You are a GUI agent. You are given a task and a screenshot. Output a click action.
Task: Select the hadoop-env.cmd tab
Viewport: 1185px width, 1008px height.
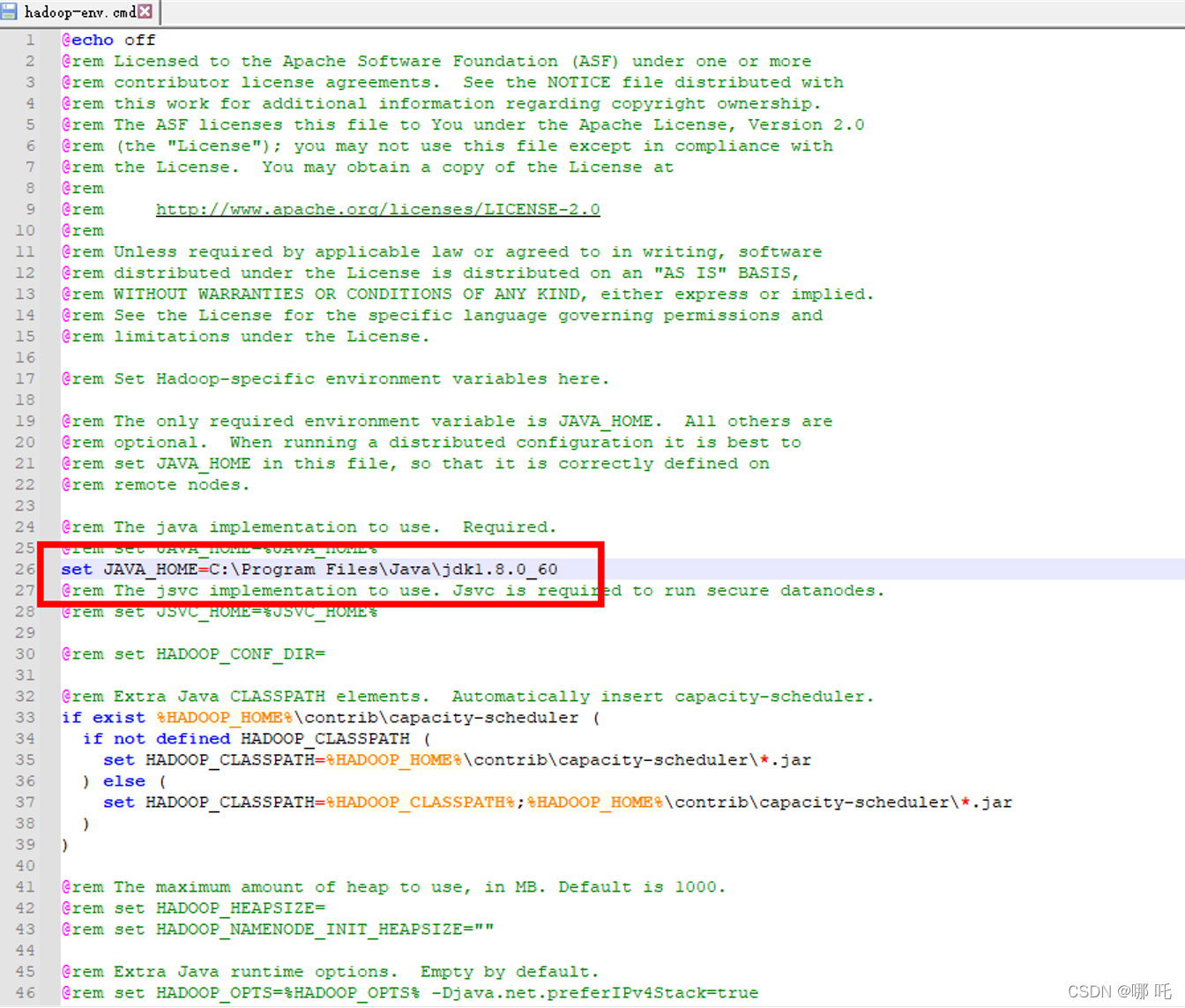click(x=79, y=12)
